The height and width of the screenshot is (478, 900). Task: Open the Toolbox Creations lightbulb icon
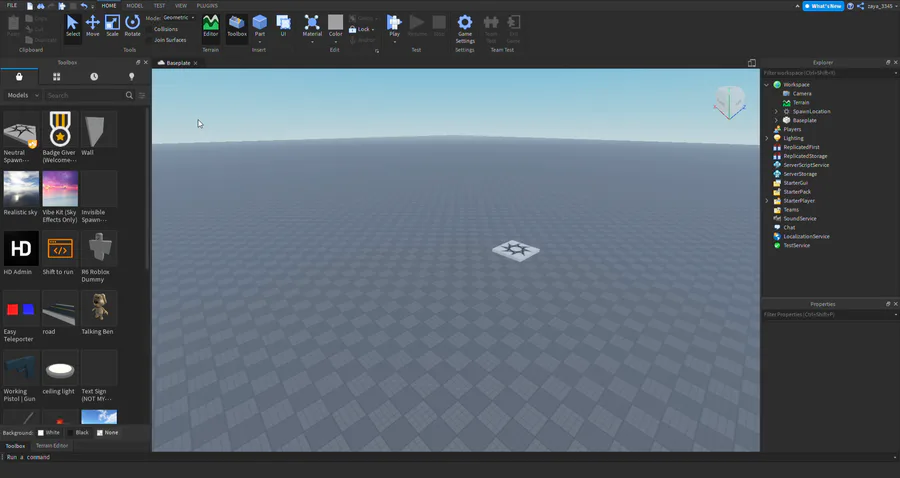click(131, 76)
